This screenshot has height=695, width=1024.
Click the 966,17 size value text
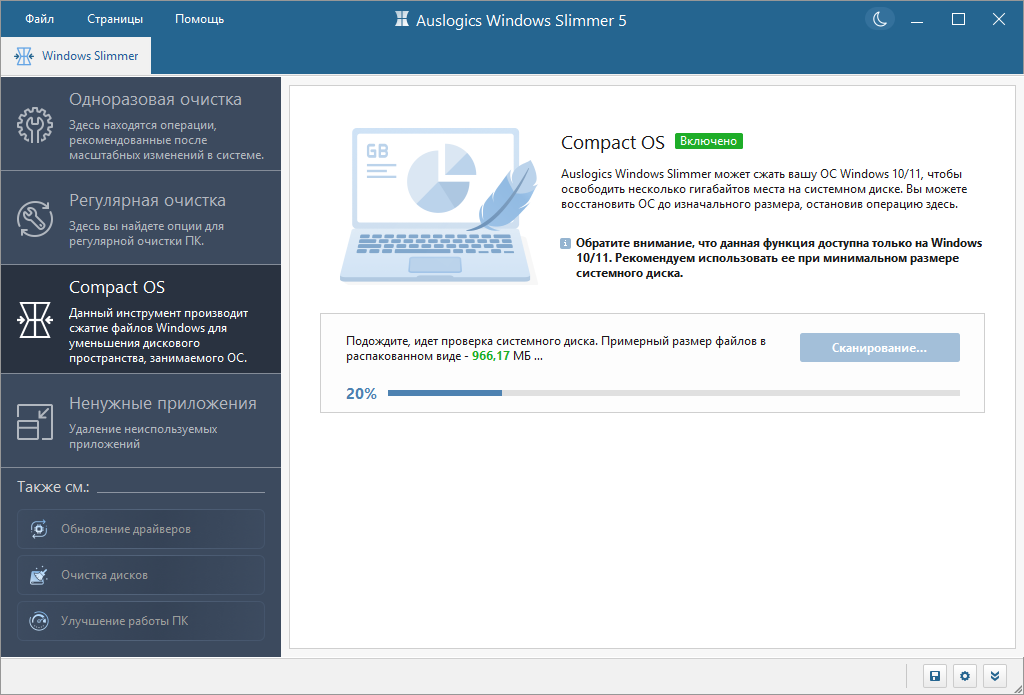490,357
